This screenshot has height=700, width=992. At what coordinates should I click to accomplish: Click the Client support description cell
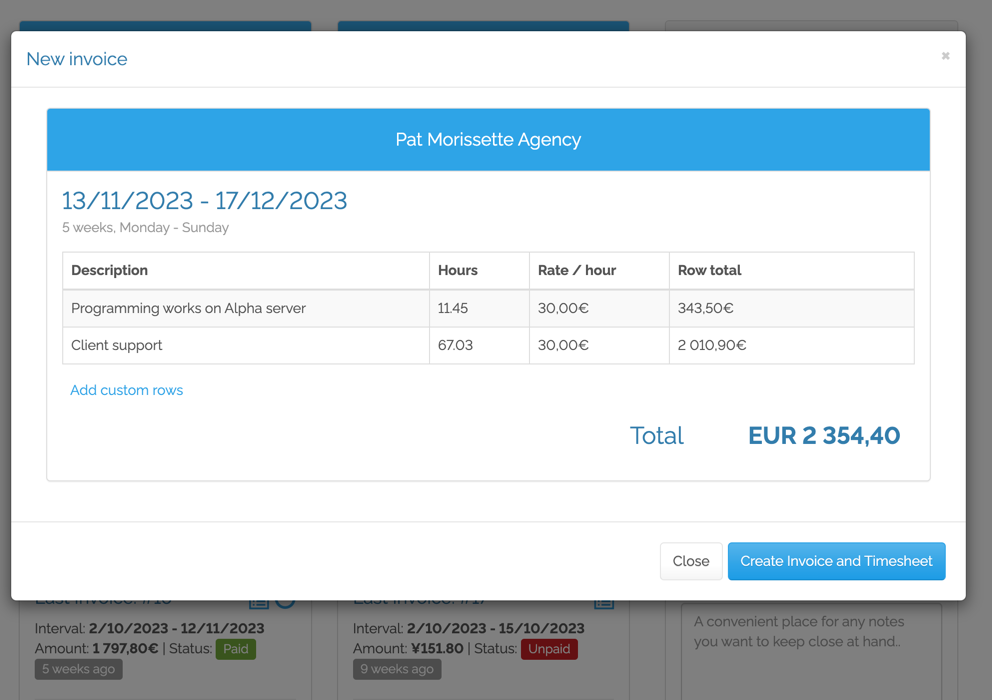114,346
